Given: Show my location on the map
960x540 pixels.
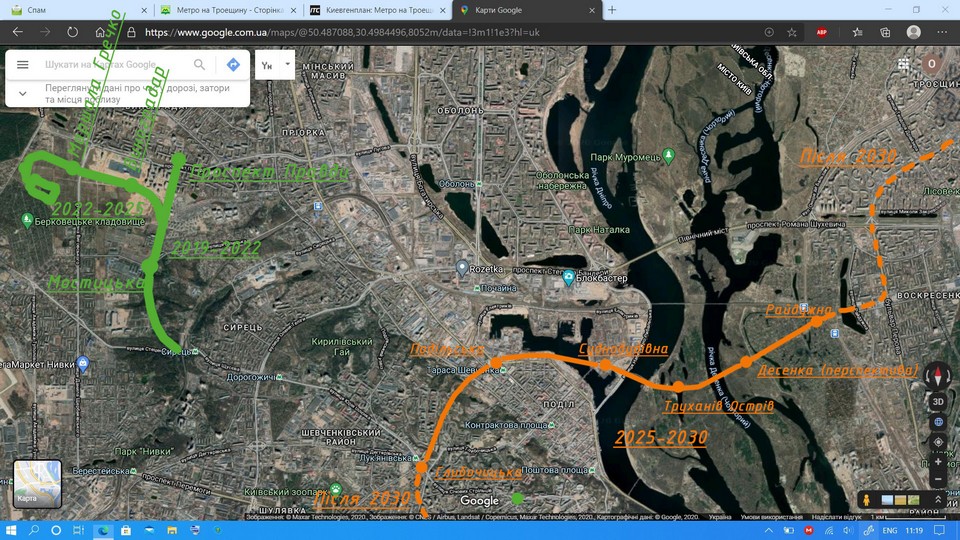Looking at the screenshot, I should (x=938, y=441).
